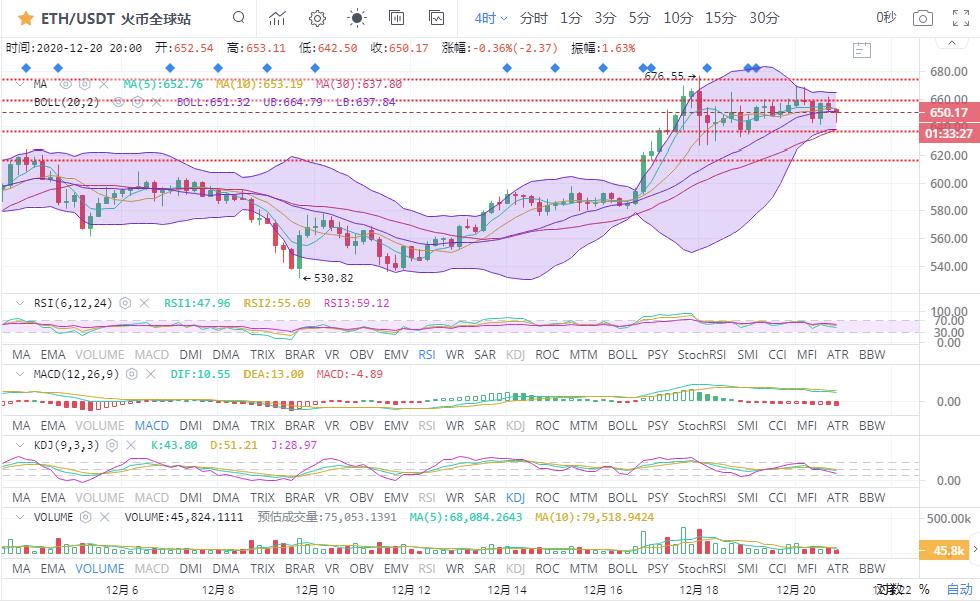Enter fullscreen mode with the expand icon

tap(961, 18)
